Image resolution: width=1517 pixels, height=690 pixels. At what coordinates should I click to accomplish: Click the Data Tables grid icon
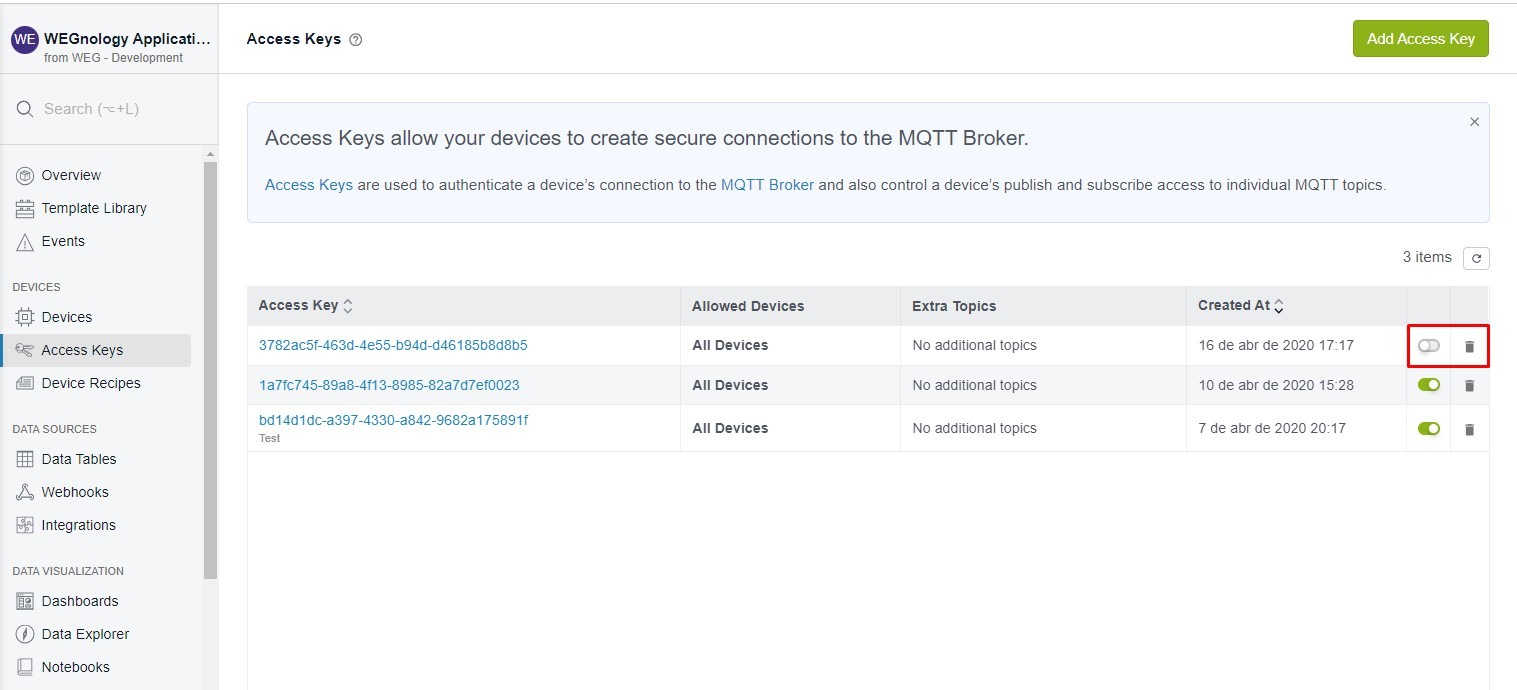(x=25, y=459)
